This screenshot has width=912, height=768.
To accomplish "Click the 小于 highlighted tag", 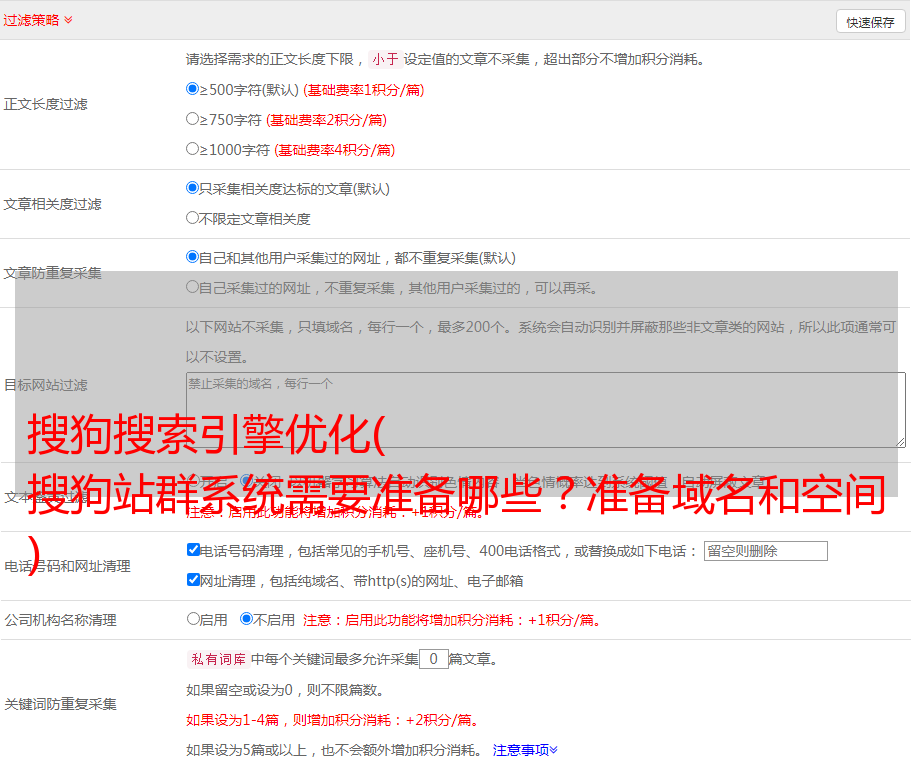I will [385, 59].
